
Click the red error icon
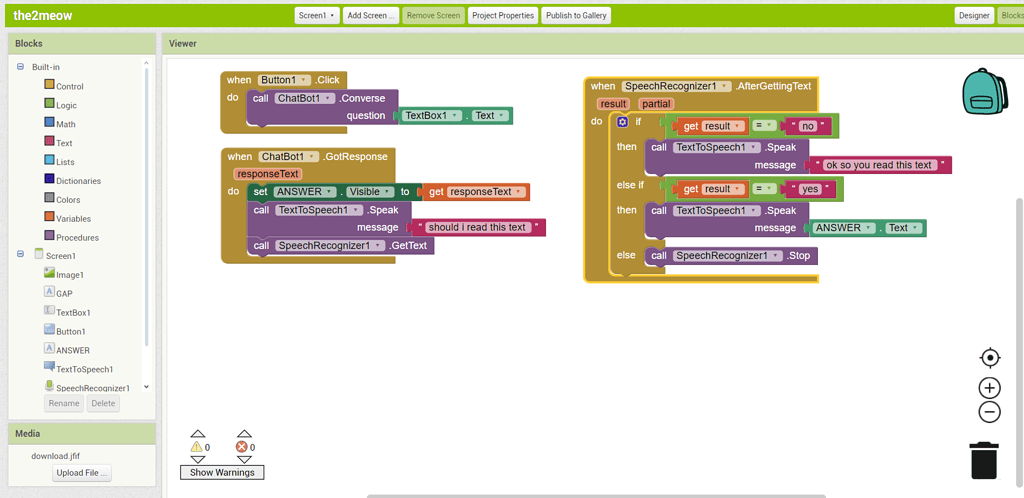[242, 447]
